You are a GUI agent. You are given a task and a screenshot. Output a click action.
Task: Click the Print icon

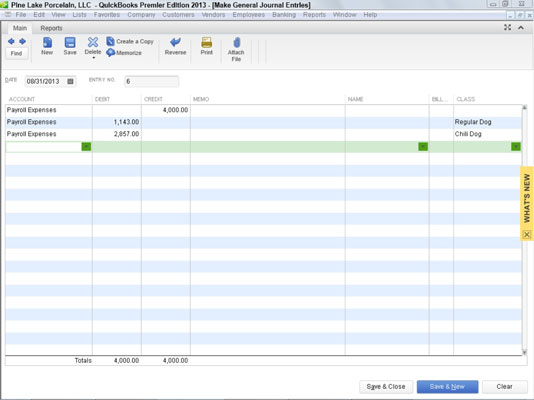pyautogui.click(x=206, y=42)
